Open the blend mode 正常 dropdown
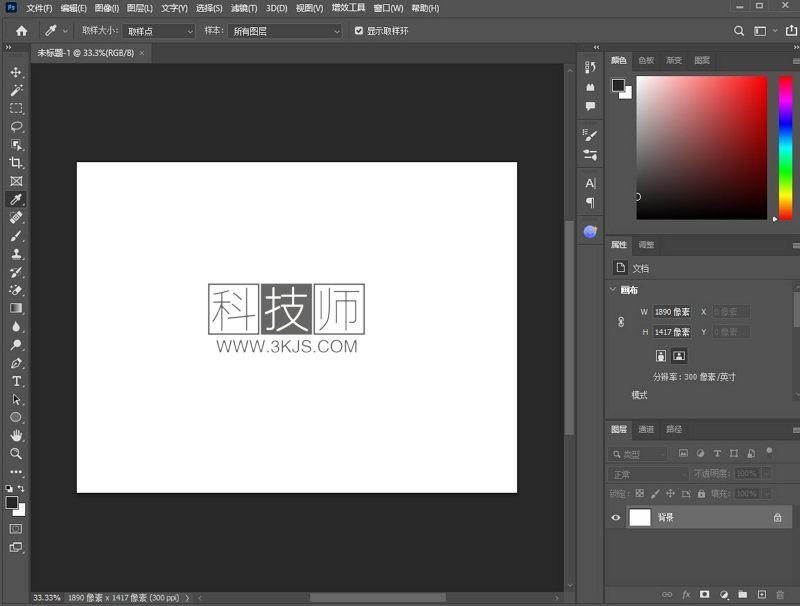This screenshot has height=606, width=800. (648, 474)
